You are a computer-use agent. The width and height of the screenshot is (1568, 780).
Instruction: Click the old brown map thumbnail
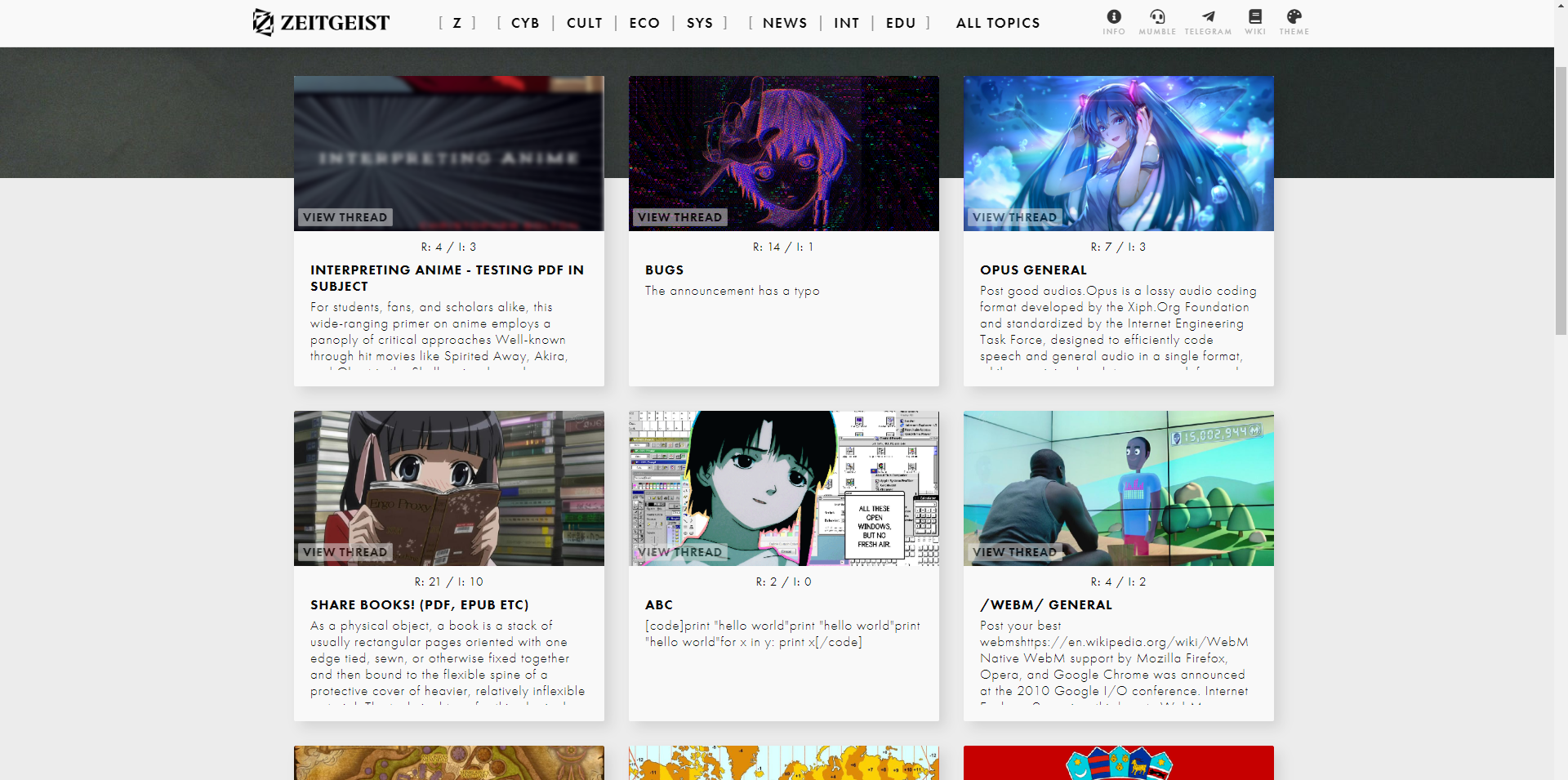(449, 763)
